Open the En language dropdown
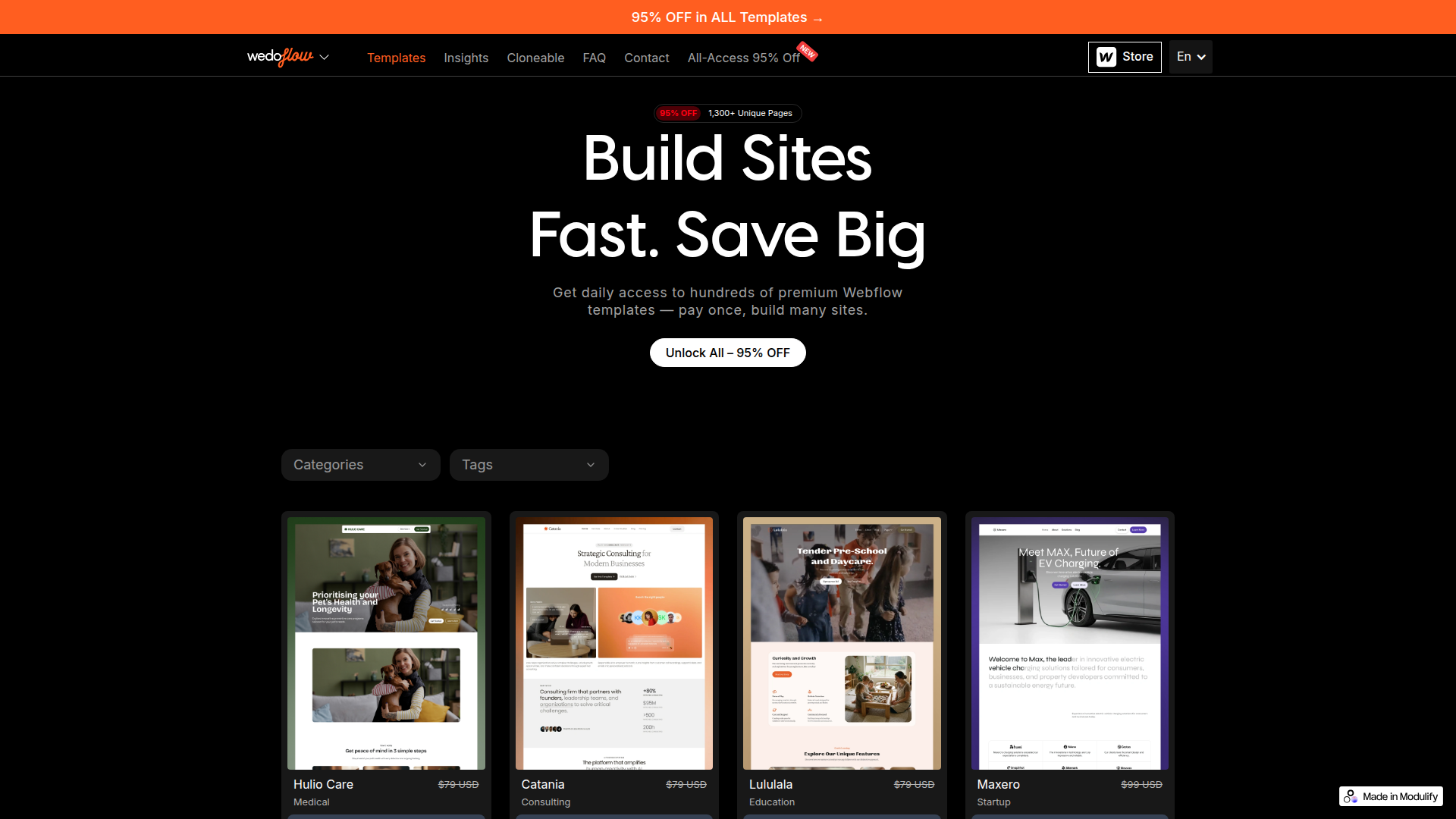Image resolution: width=1456 pixels, height=819 pixels. click(x=1190, y=57)
